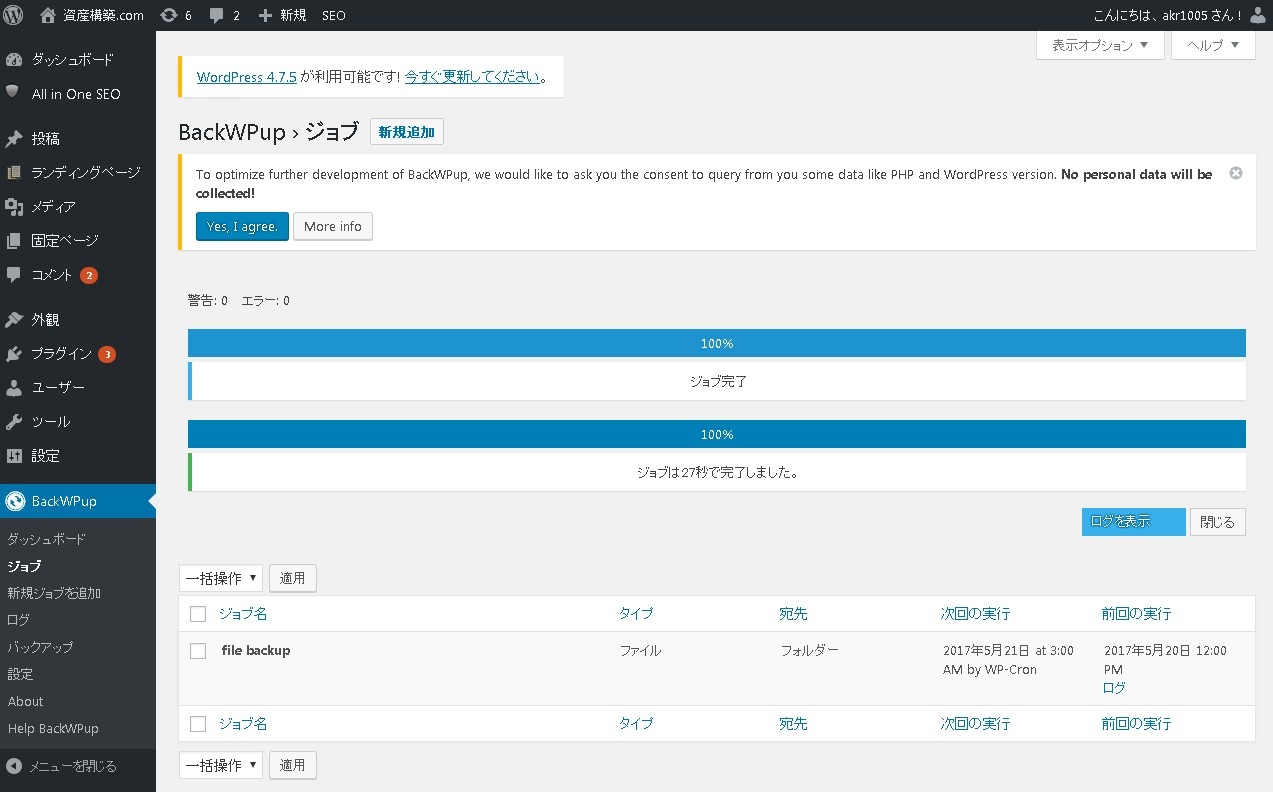
Task: Expand the ヘルプ panel
Action: pyautogui.click(x=1213, y=45)
